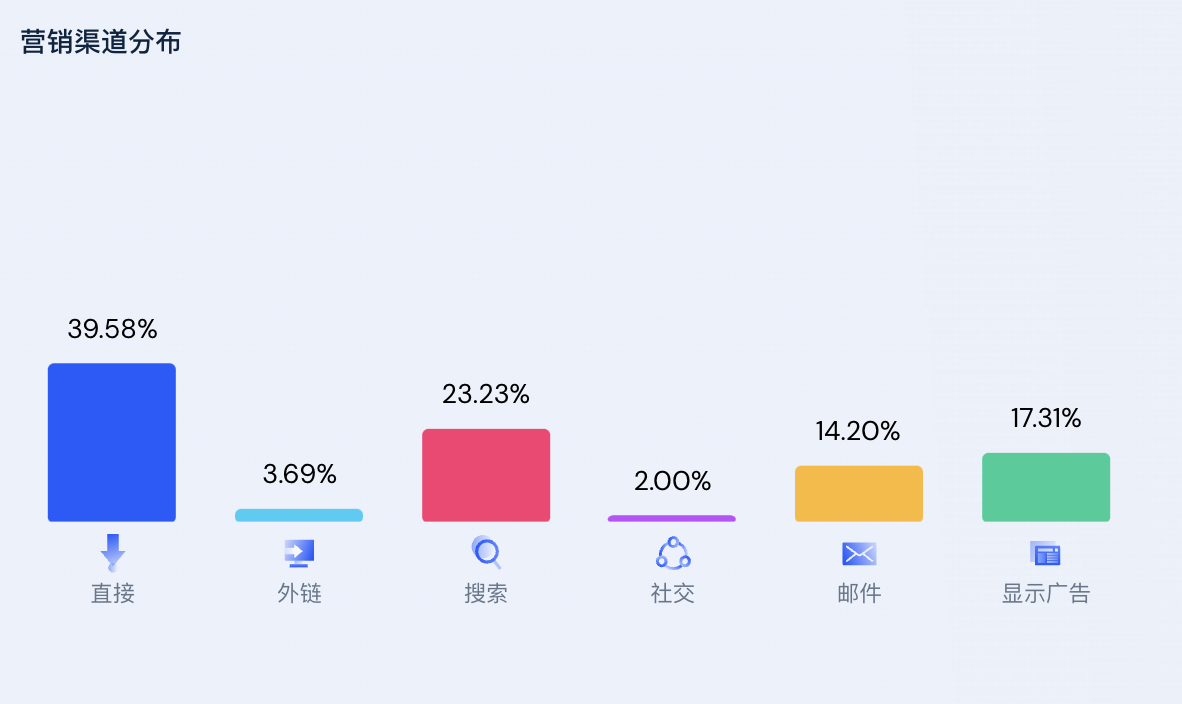Click the 外链 referral monitor icon
Screen dimensions: 1182x704
299,553
